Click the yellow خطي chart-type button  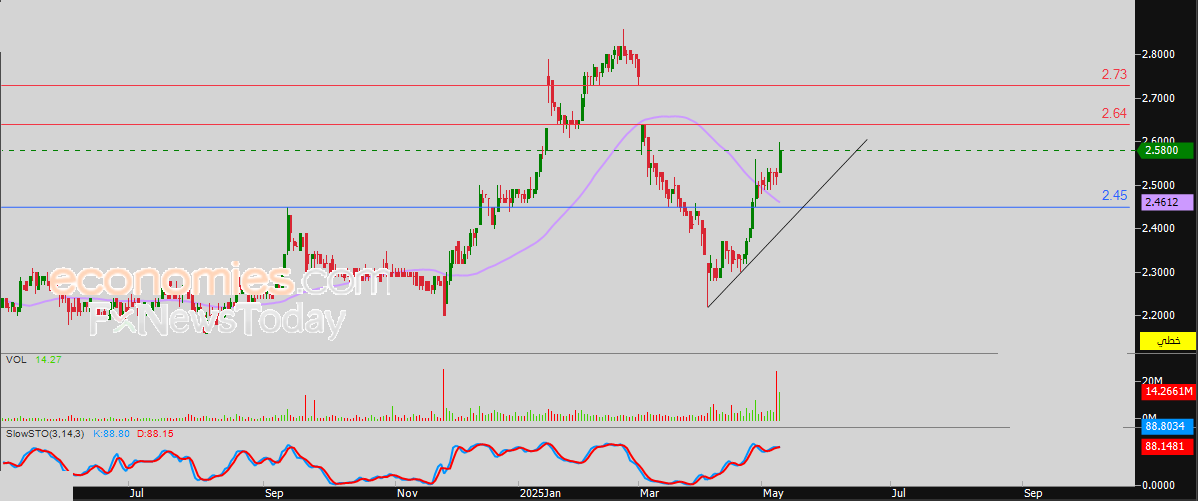(x=1167, y=341)
